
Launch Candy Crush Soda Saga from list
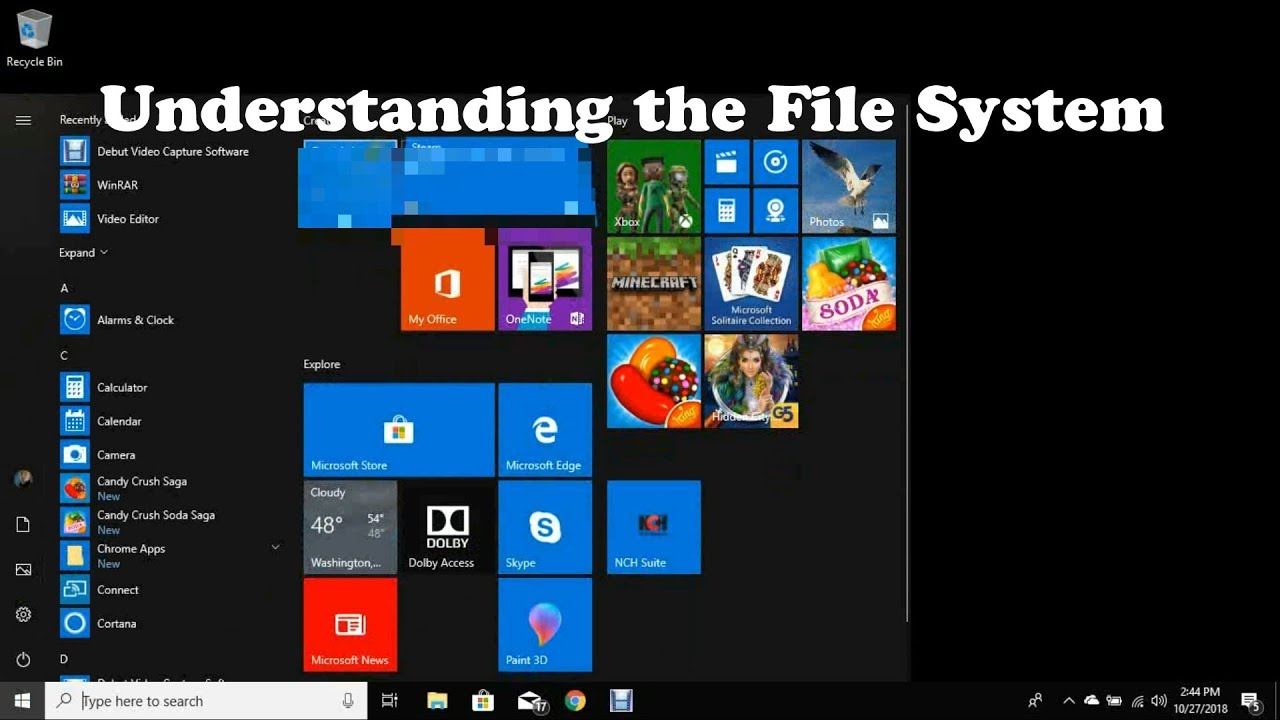click(x=138, y=522)
